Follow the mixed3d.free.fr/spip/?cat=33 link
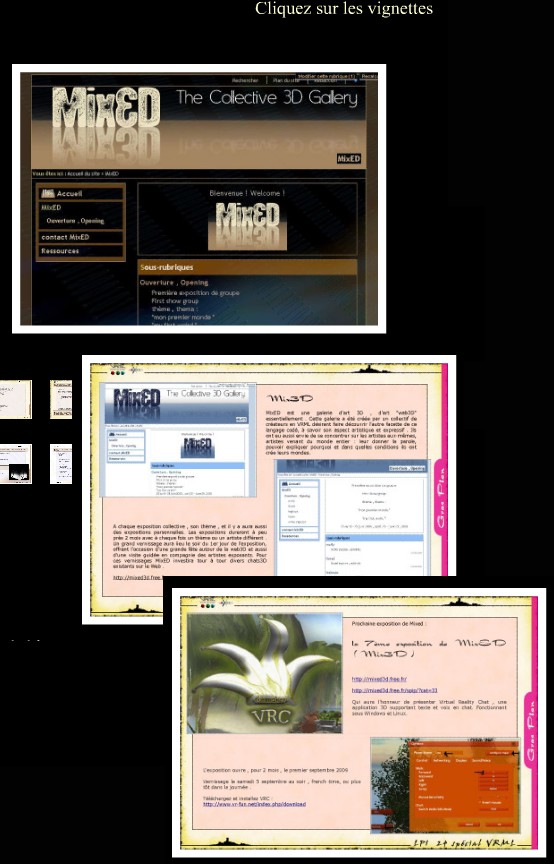This screenshot has width=554, height=864. 395,690
